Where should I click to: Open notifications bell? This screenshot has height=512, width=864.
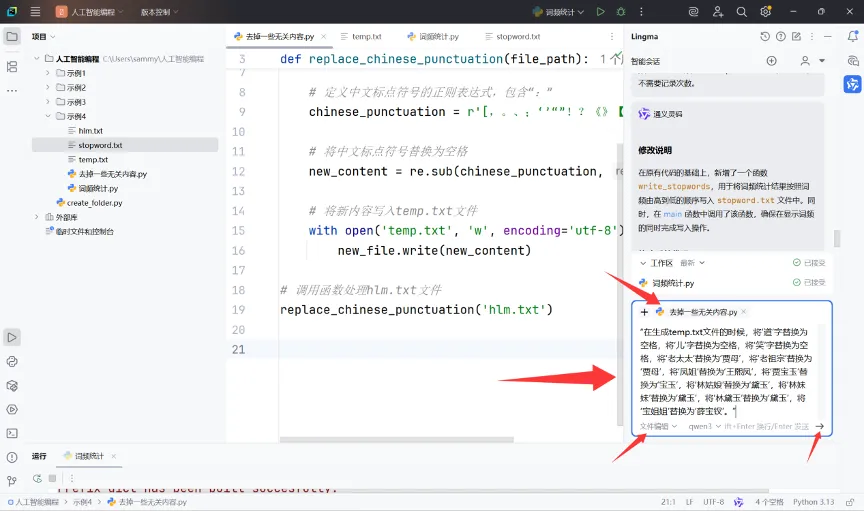pos(852,36)
